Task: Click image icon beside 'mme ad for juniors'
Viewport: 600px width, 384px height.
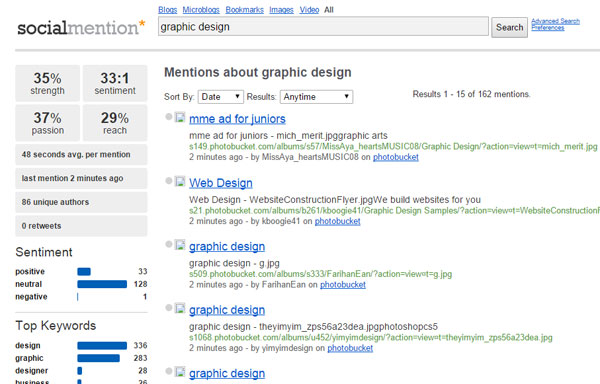Action: click(x=180, y=117)
